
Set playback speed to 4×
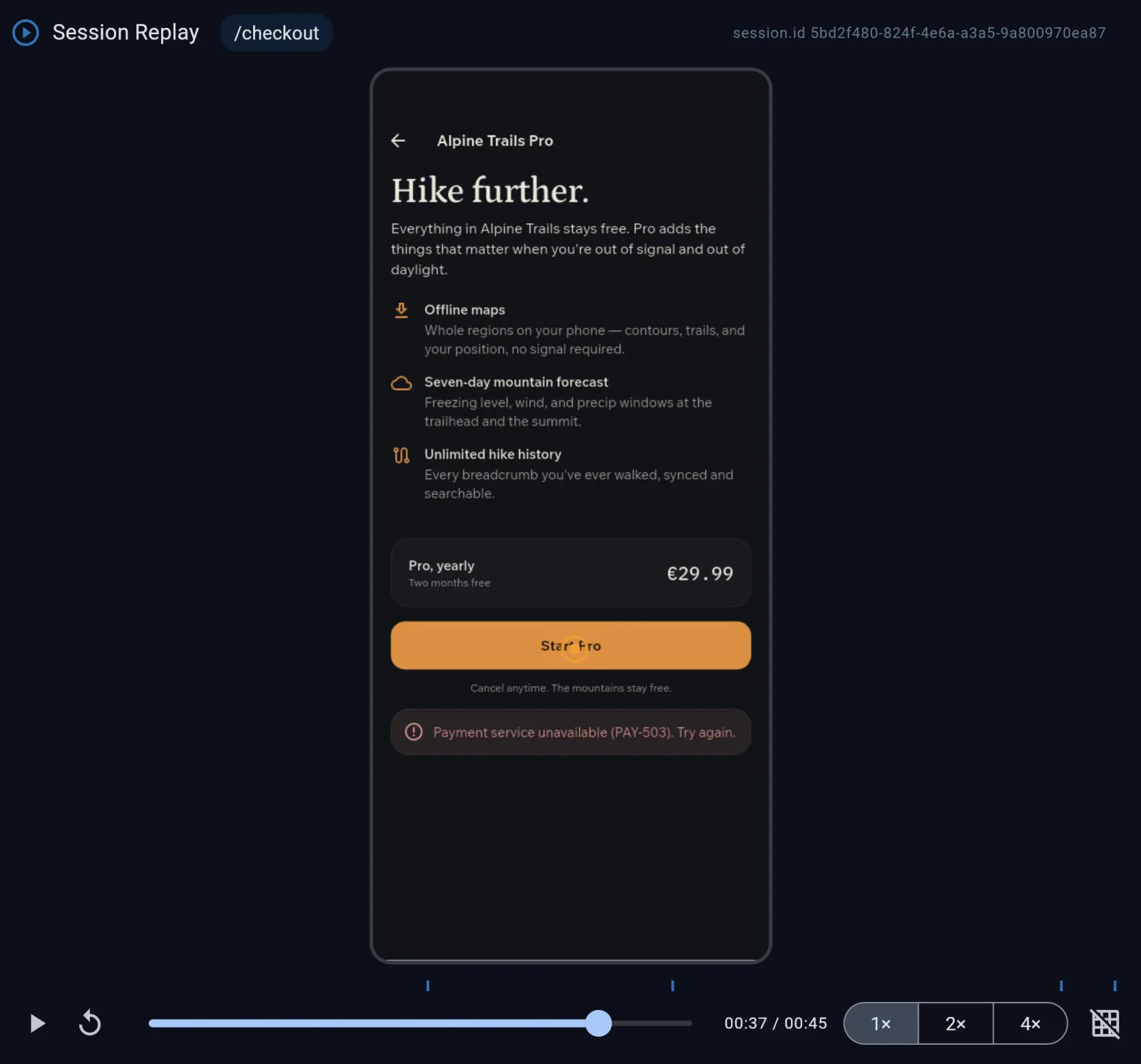[1030, 1023]
